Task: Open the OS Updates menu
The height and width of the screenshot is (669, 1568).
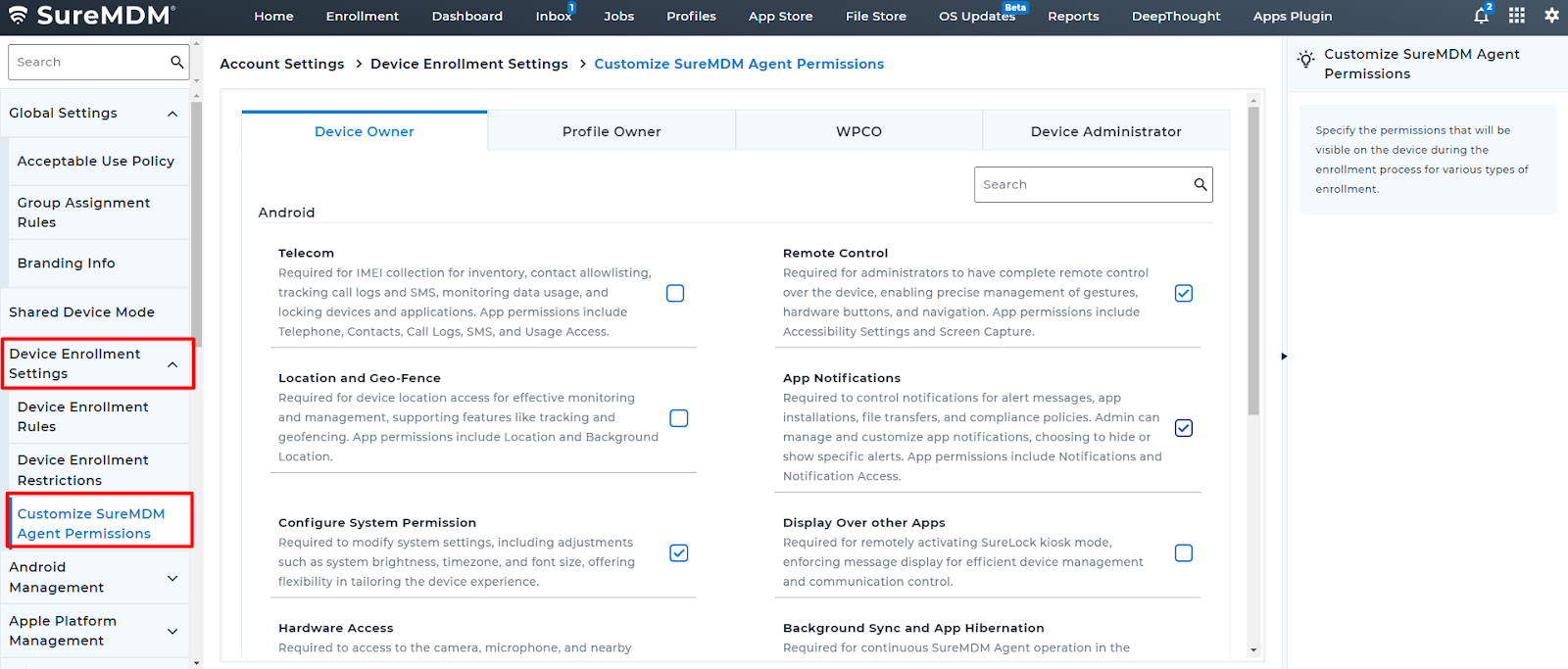Action: click(977, 17)
